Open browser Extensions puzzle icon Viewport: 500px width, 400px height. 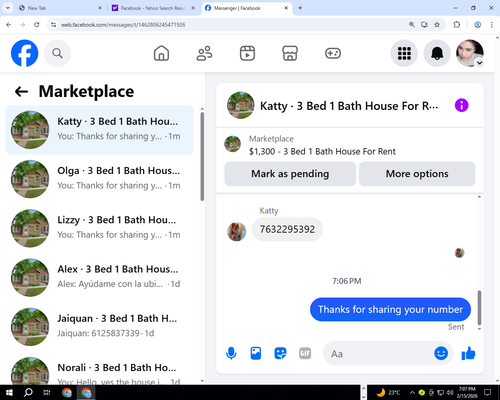457,25
